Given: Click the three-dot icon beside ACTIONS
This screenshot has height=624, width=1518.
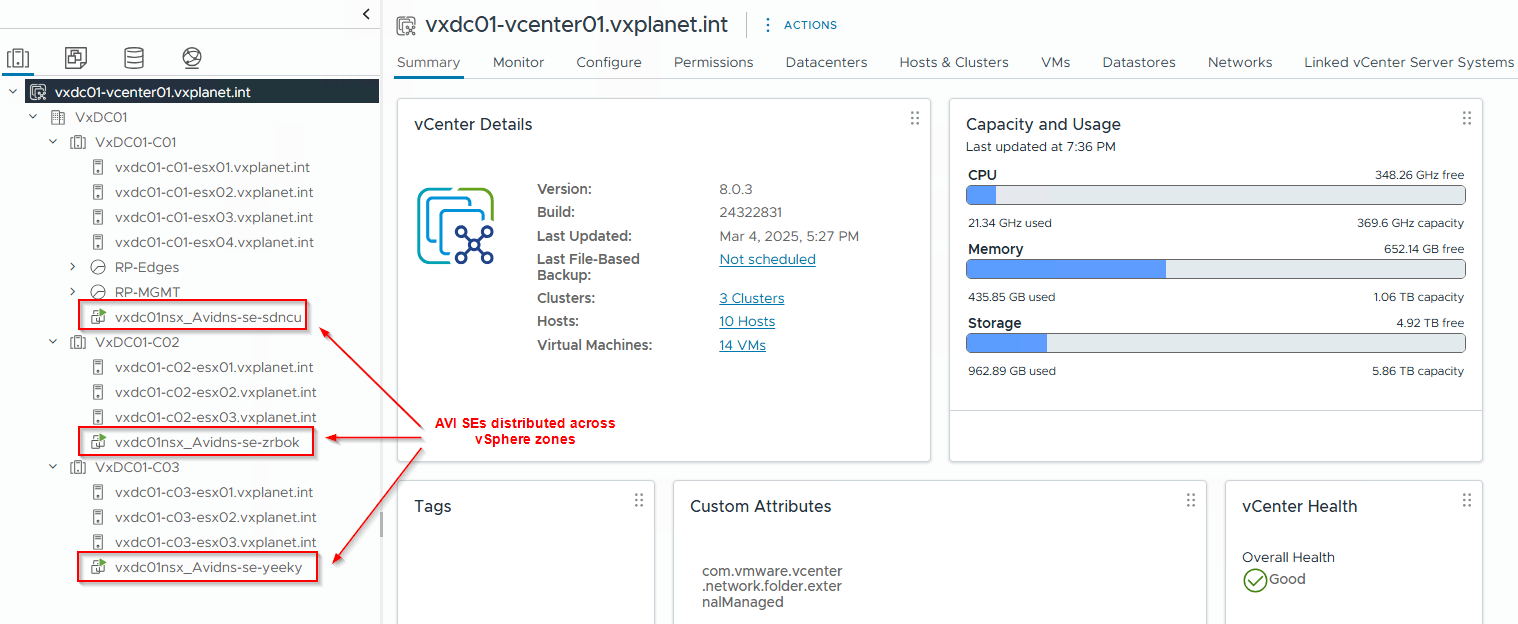Looking at the screenshot, I should pos(768,25).
